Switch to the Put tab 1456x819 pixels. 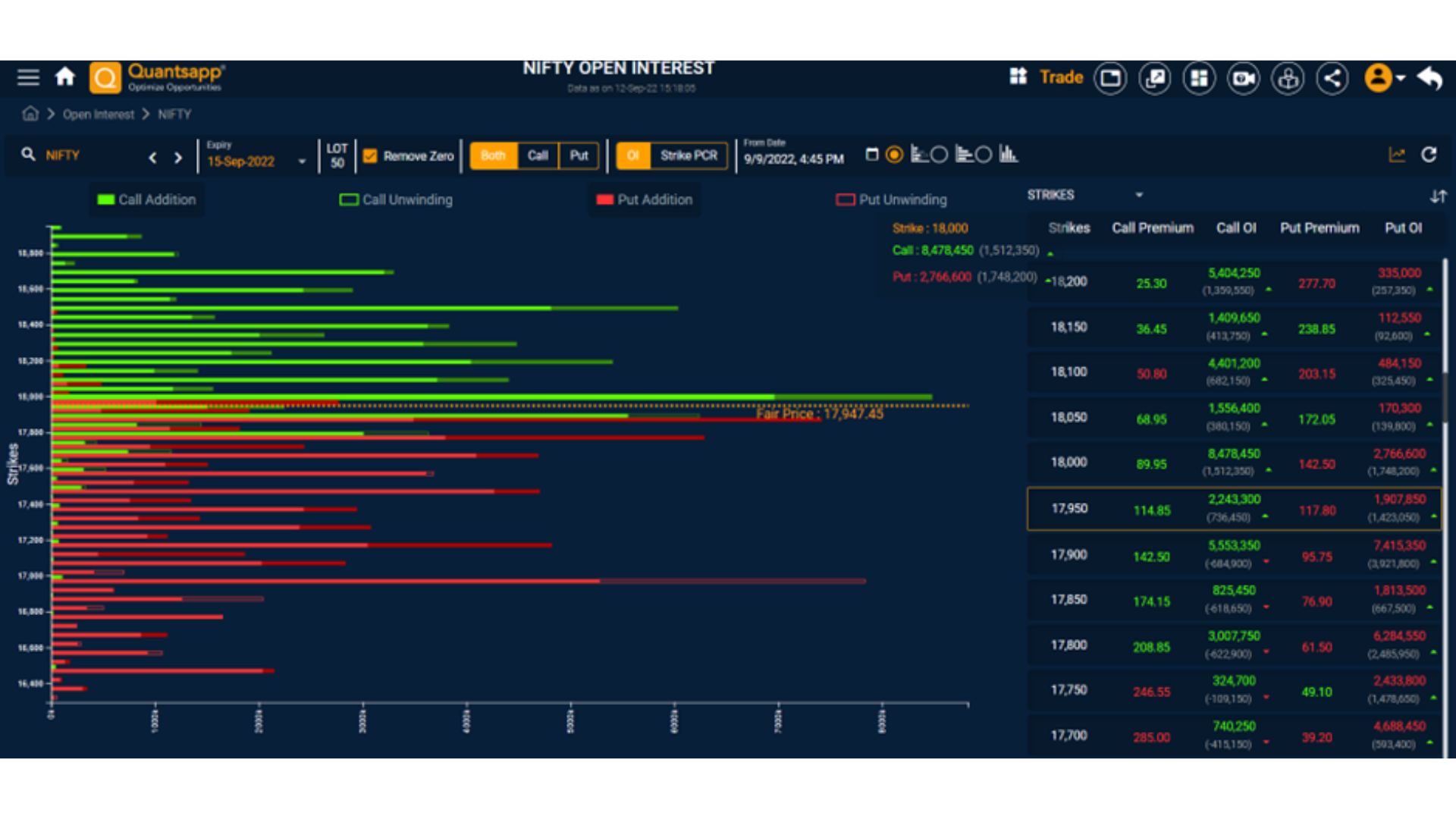pyautogui.click(x=579, y=155)
